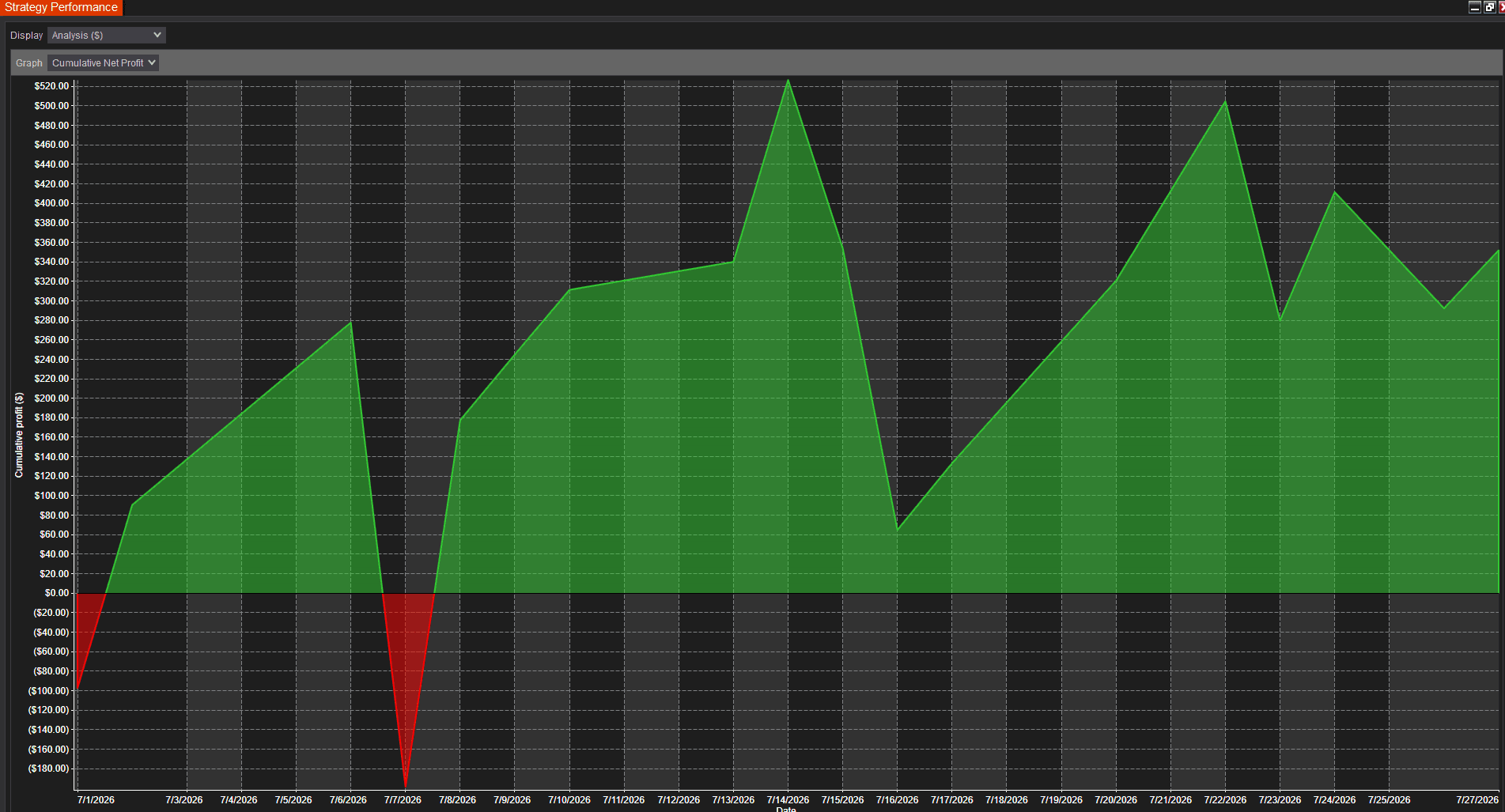Open the Display Analysis ($) dropdown
Viewport: 1505px width, 812px height.
[x=107, y=36]
